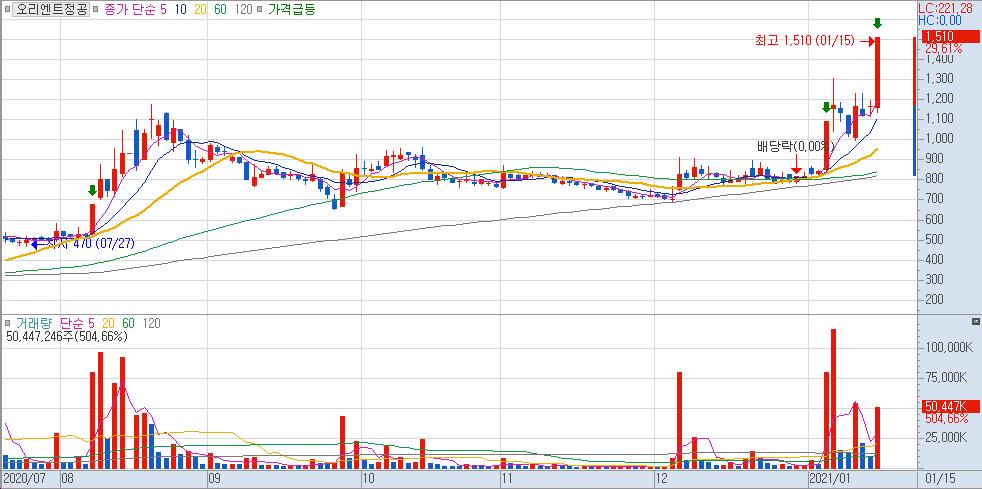
Task: Click the 최고 1,510 (01/15) label
Action: 805,41
